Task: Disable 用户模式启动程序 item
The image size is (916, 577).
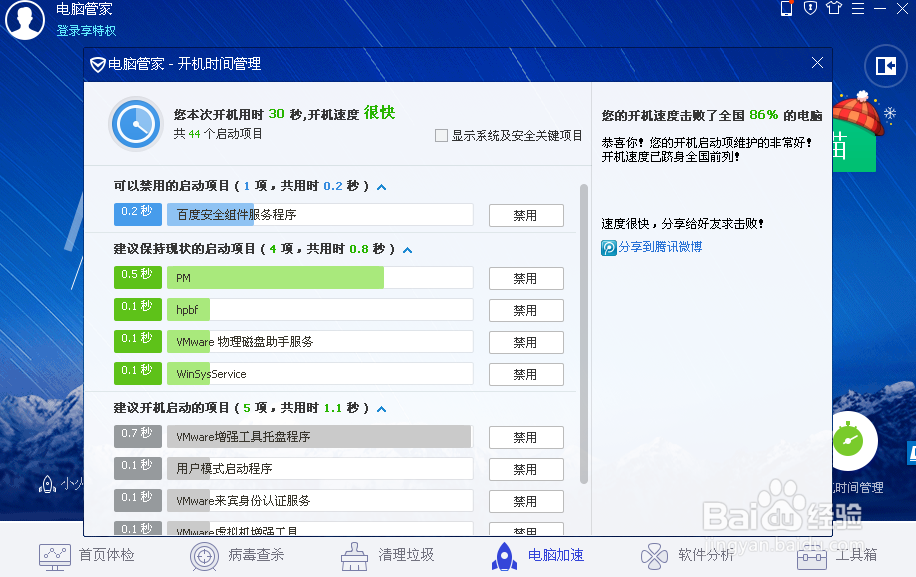Action: click(x=526, y=470)
